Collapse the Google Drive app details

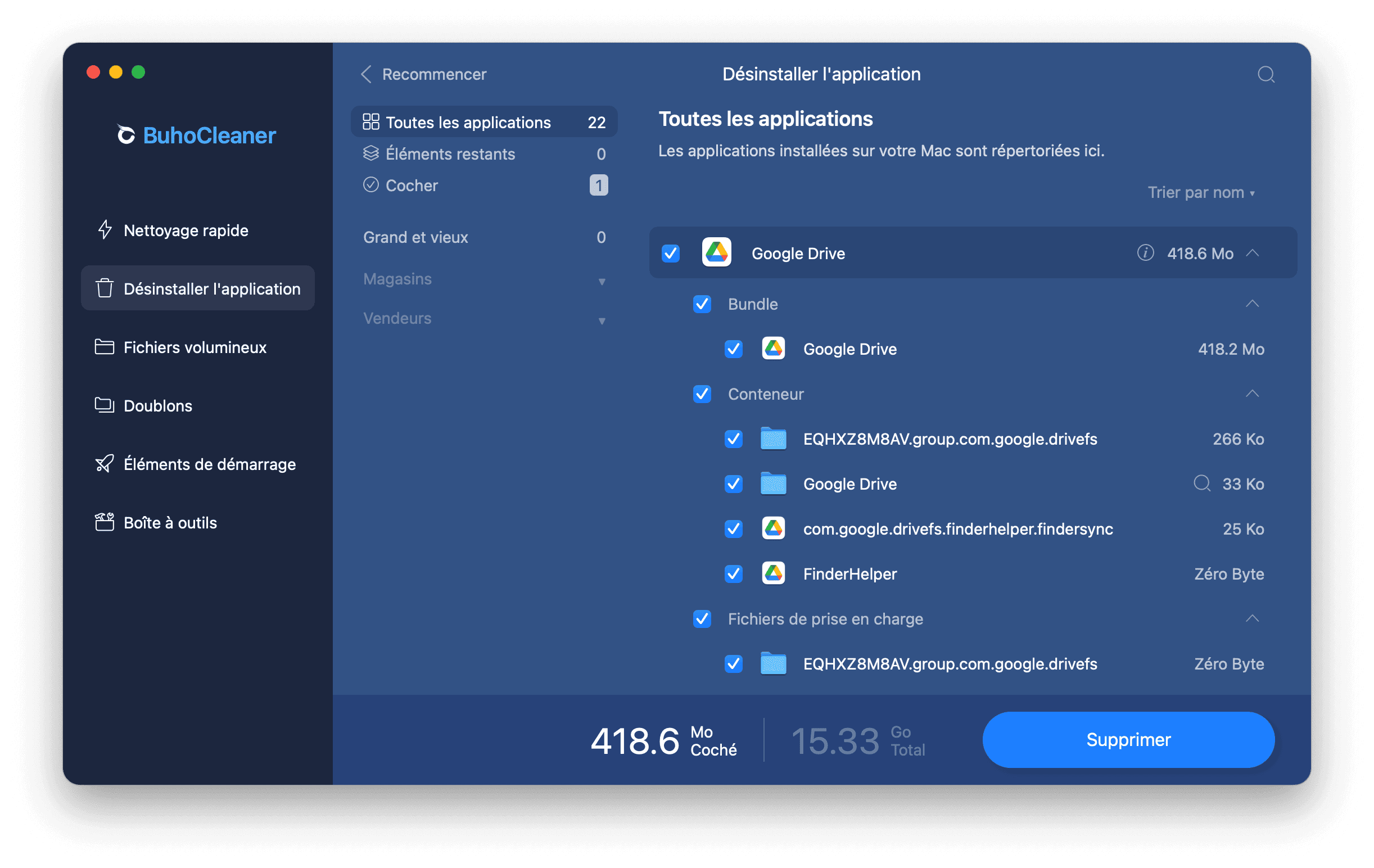pos(1253,253)
